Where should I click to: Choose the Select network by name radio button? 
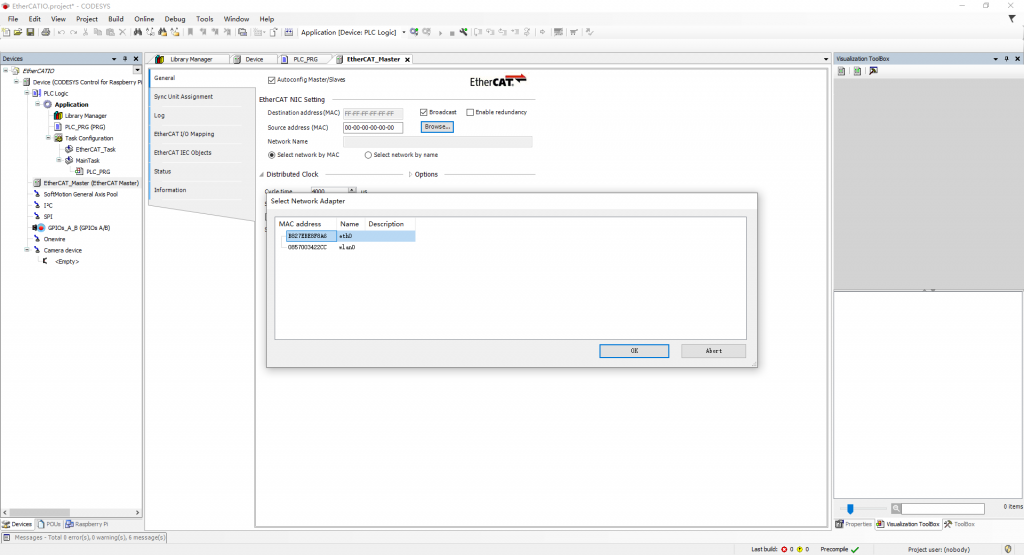coord(368,155)
